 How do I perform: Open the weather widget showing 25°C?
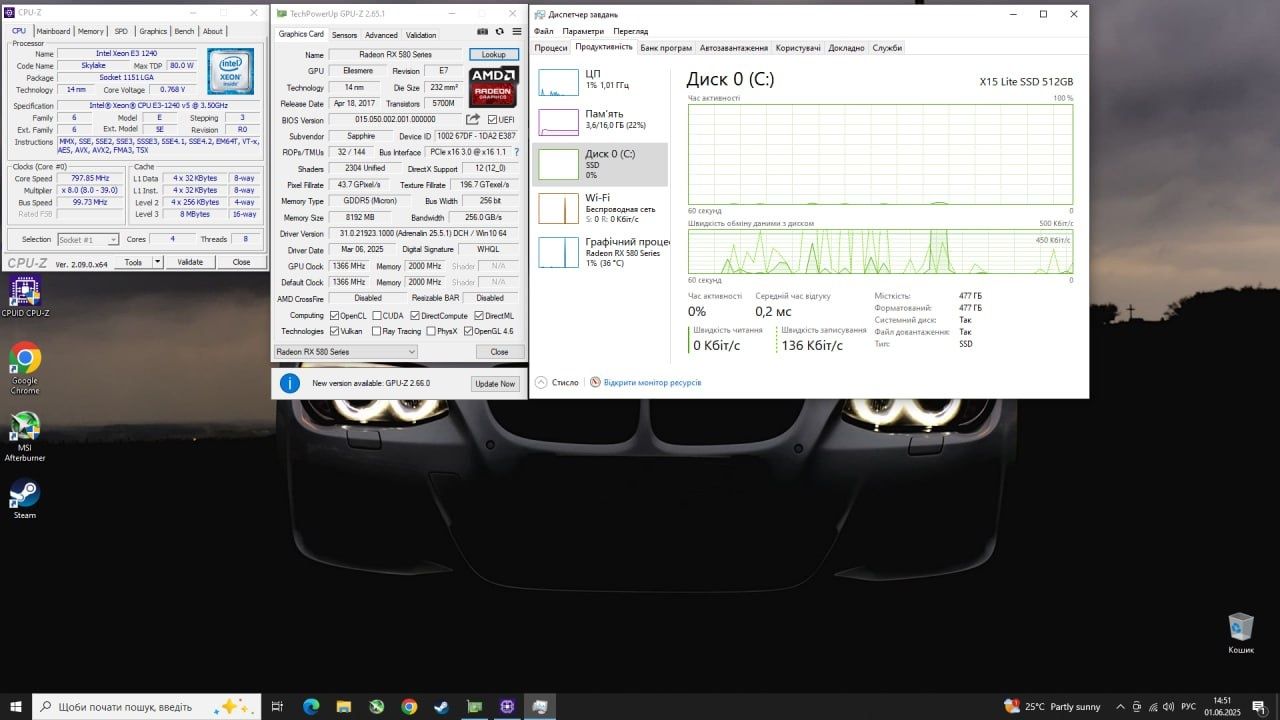[1052, 707]
